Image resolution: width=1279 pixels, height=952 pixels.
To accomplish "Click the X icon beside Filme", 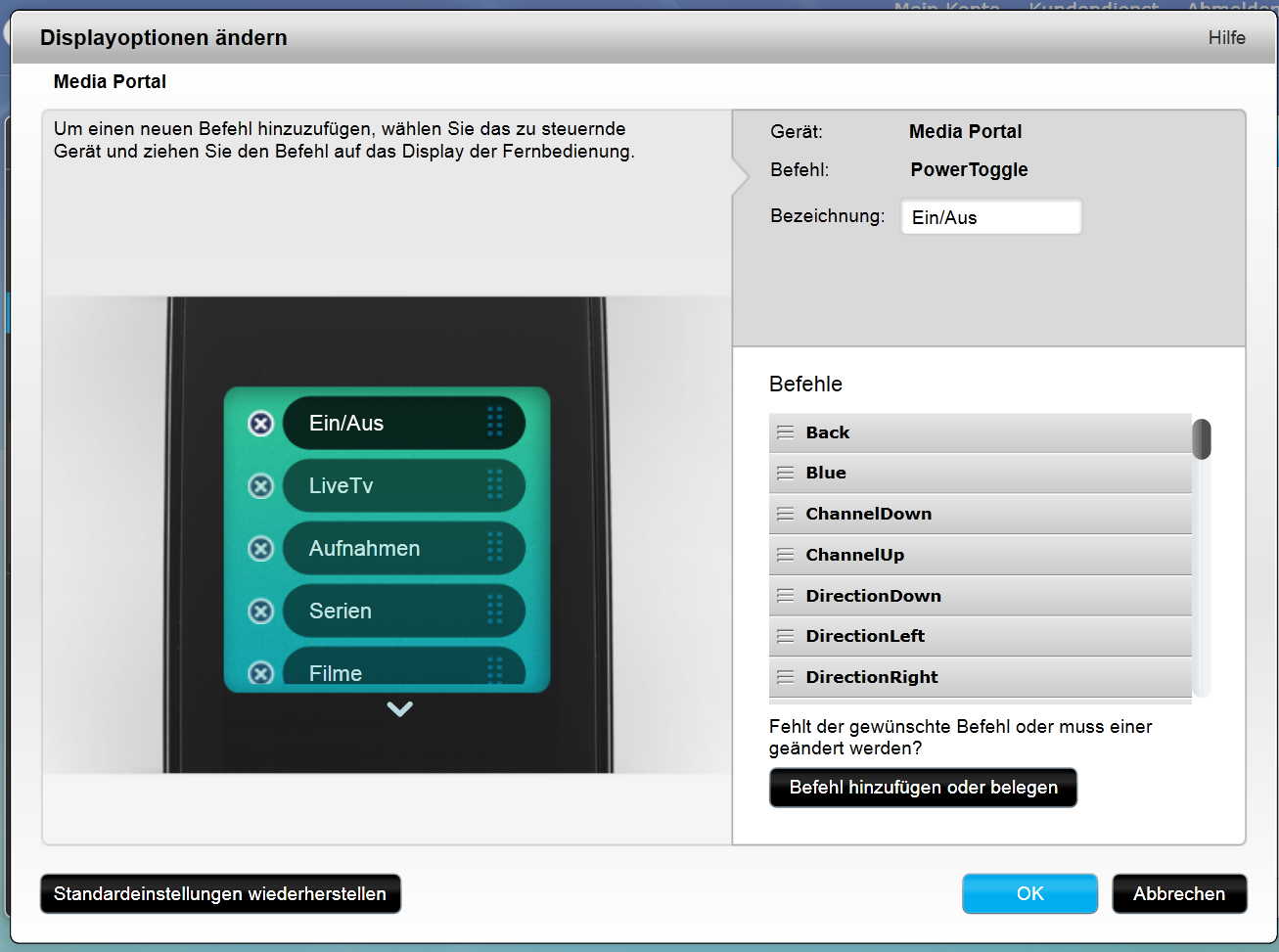I will 260,673.
